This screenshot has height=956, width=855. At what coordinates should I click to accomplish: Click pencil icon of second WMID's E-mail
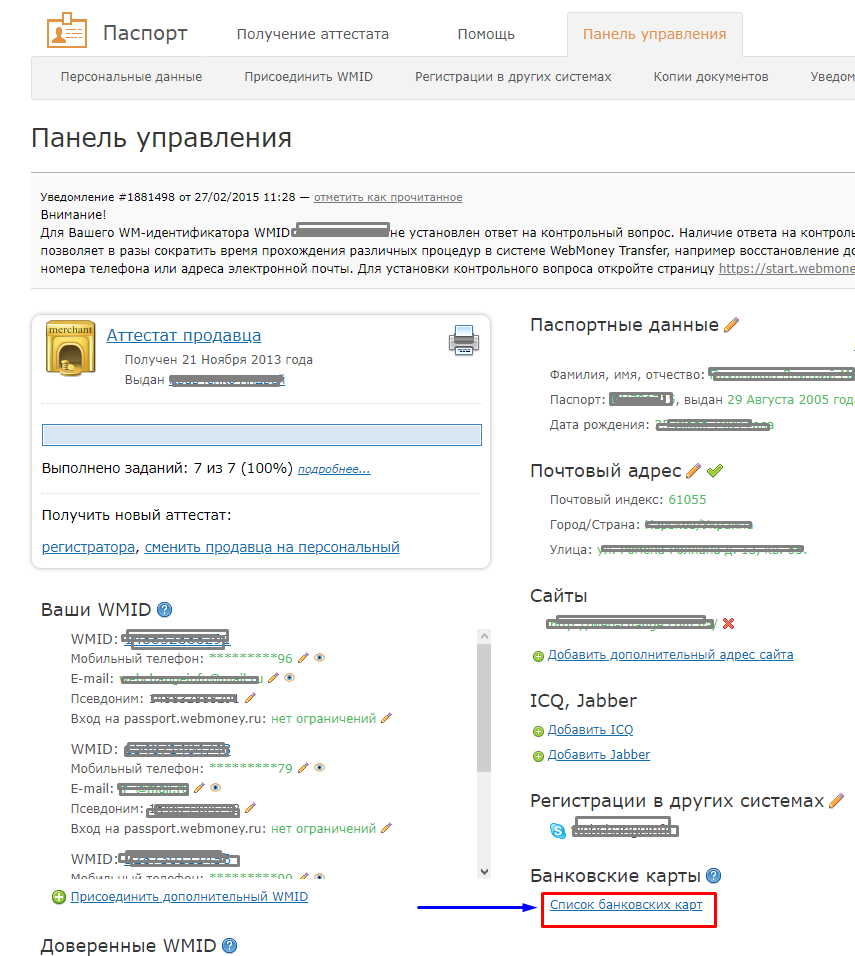(x=199, y=788)
